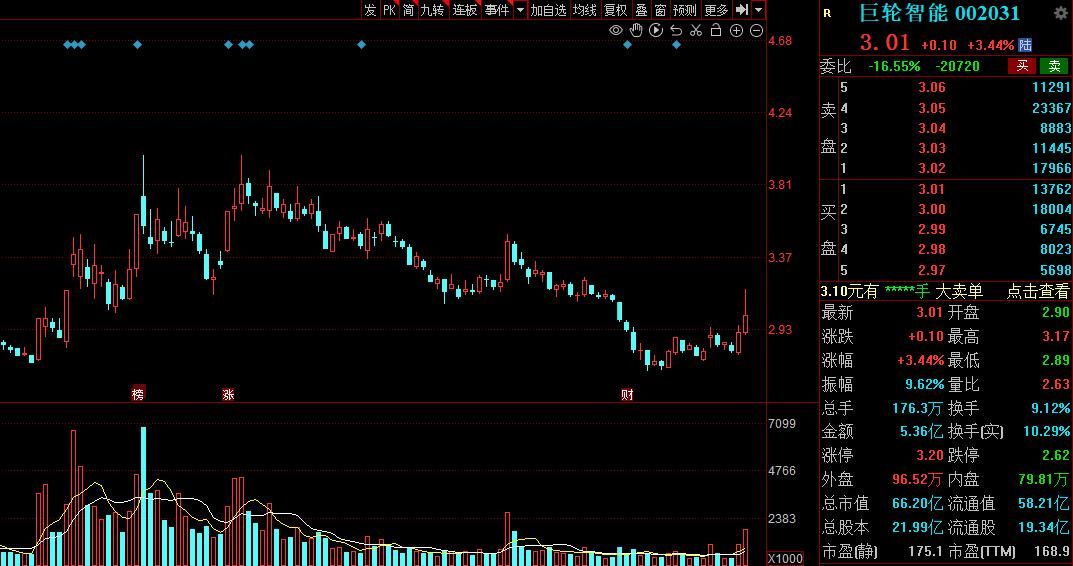Click the 涨停 value 3.20
Image resolution: width=1073 pixels, height=566 pixels.
(x=931, y=455)
